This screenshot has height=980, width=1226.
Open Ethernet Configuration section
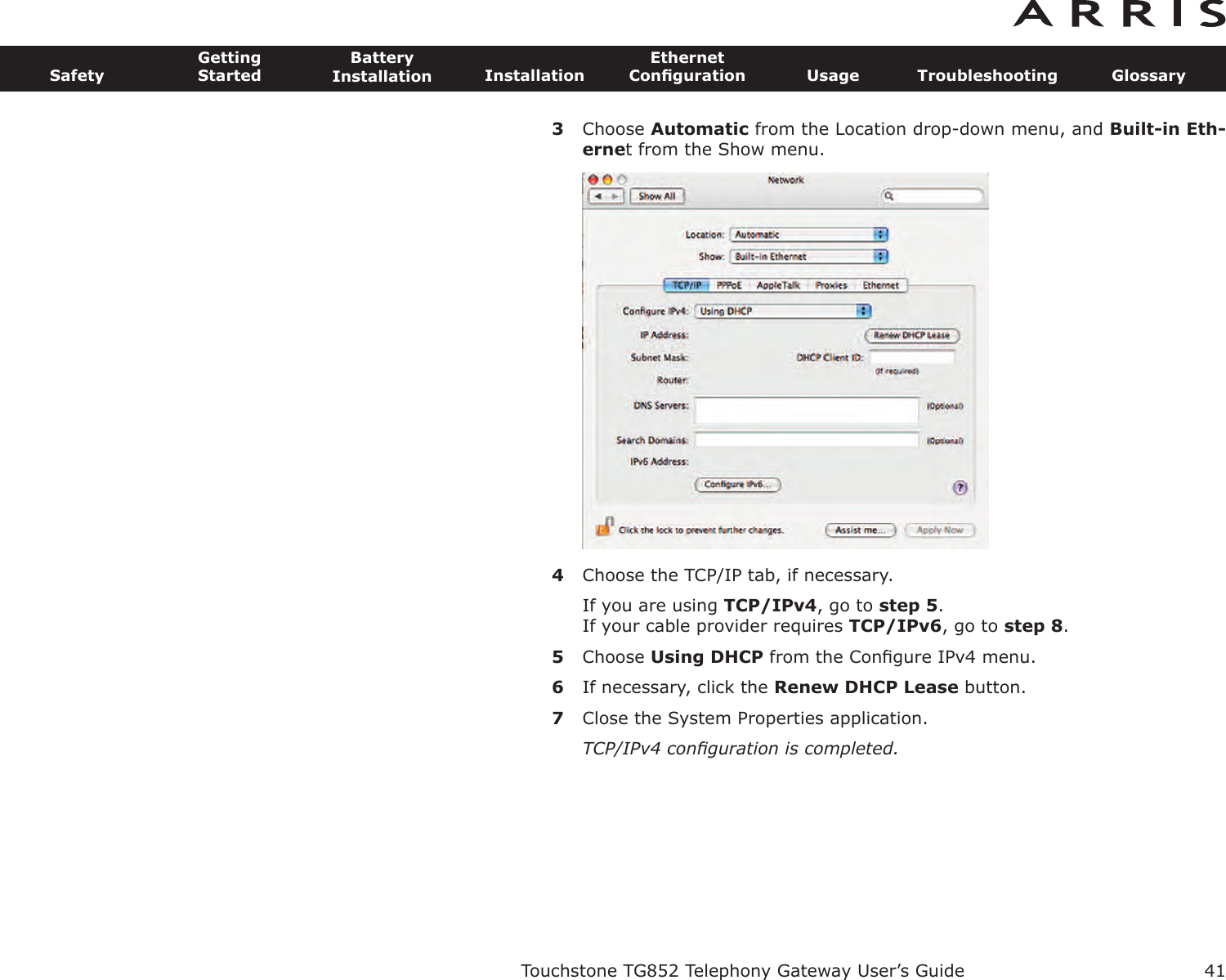[687, 66]
